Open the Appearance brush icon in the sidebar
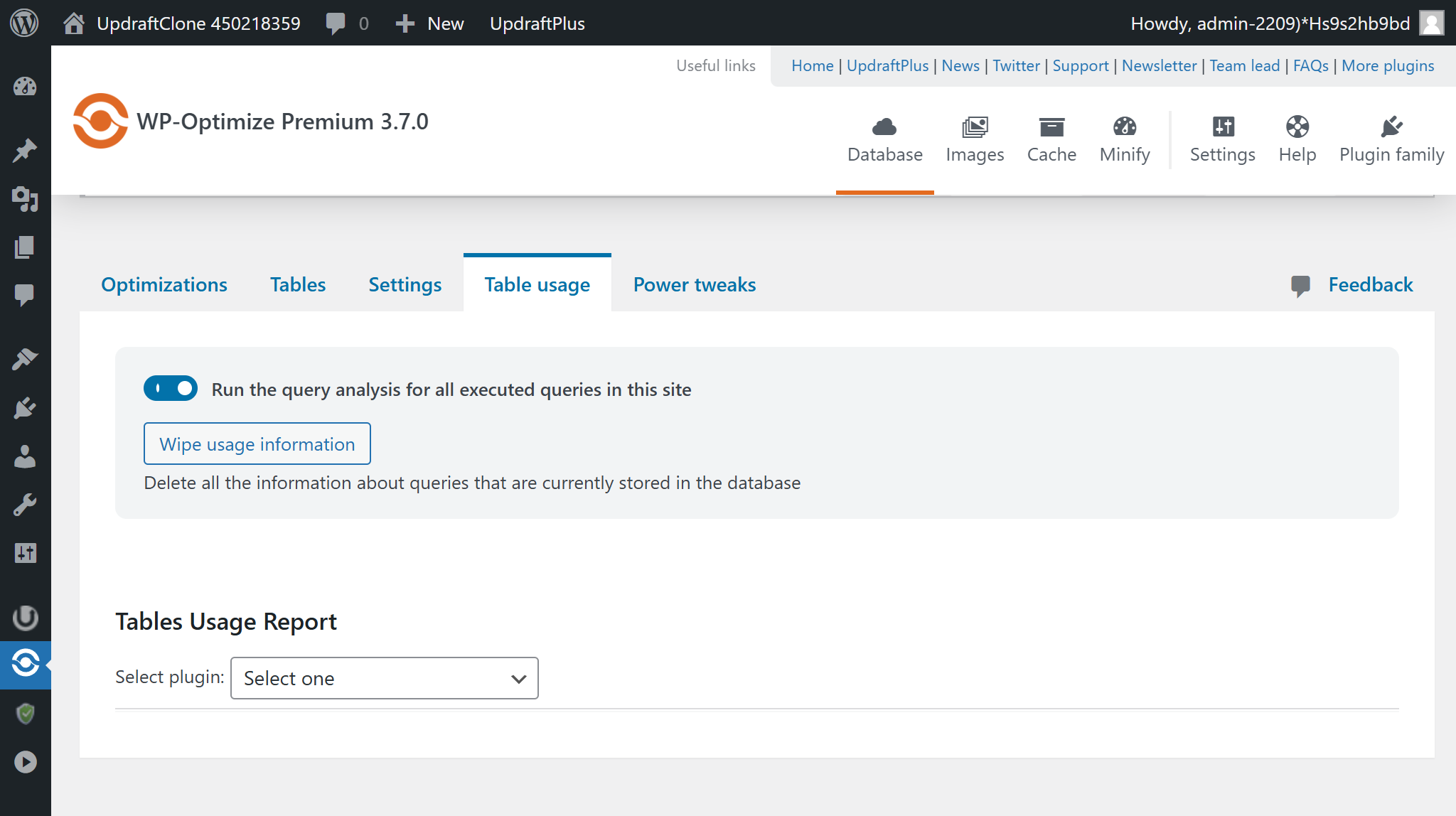 click(25, 359)
